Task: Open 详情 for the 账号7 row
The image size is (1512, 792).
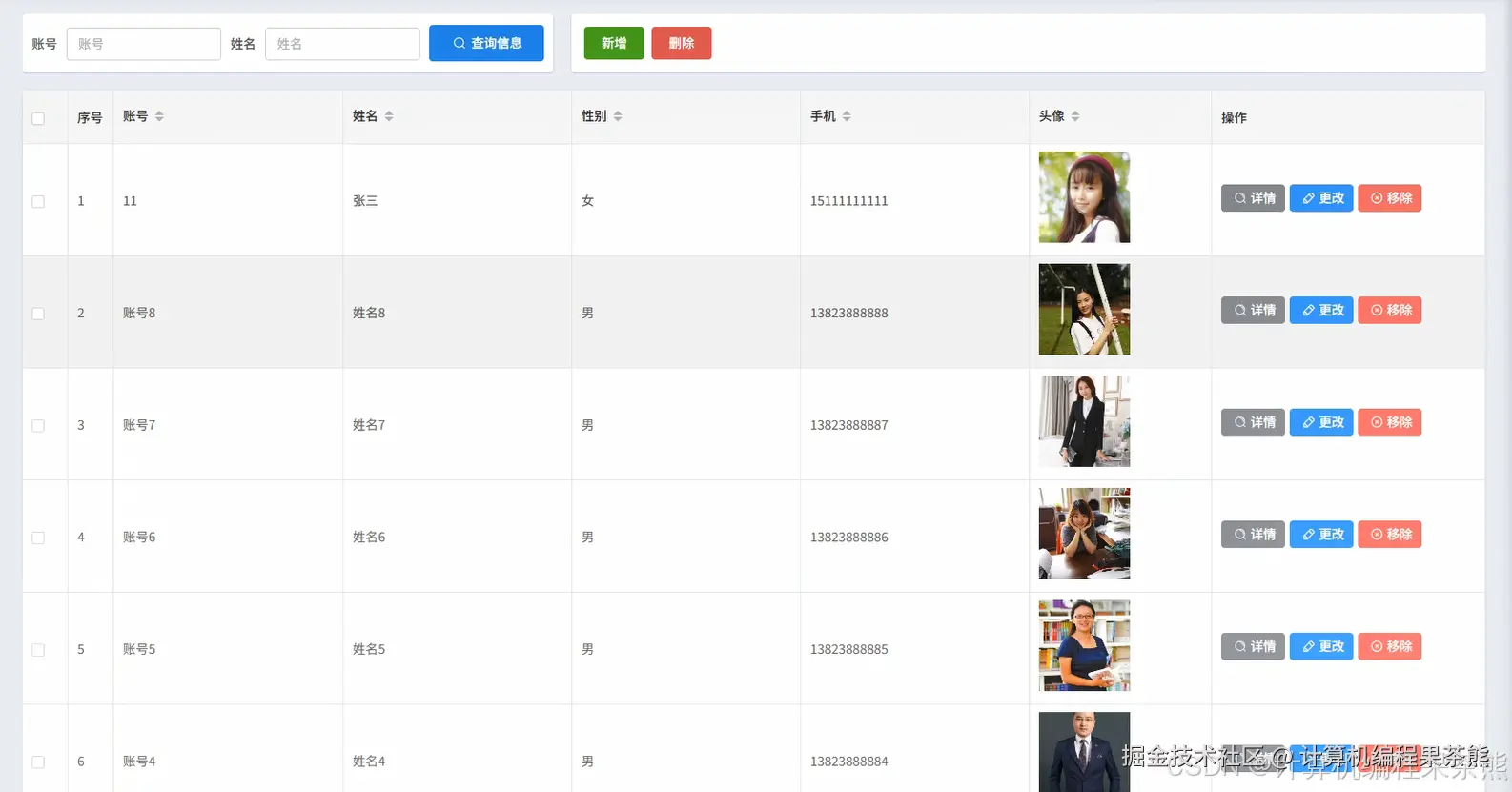Action: (1254, 422)
